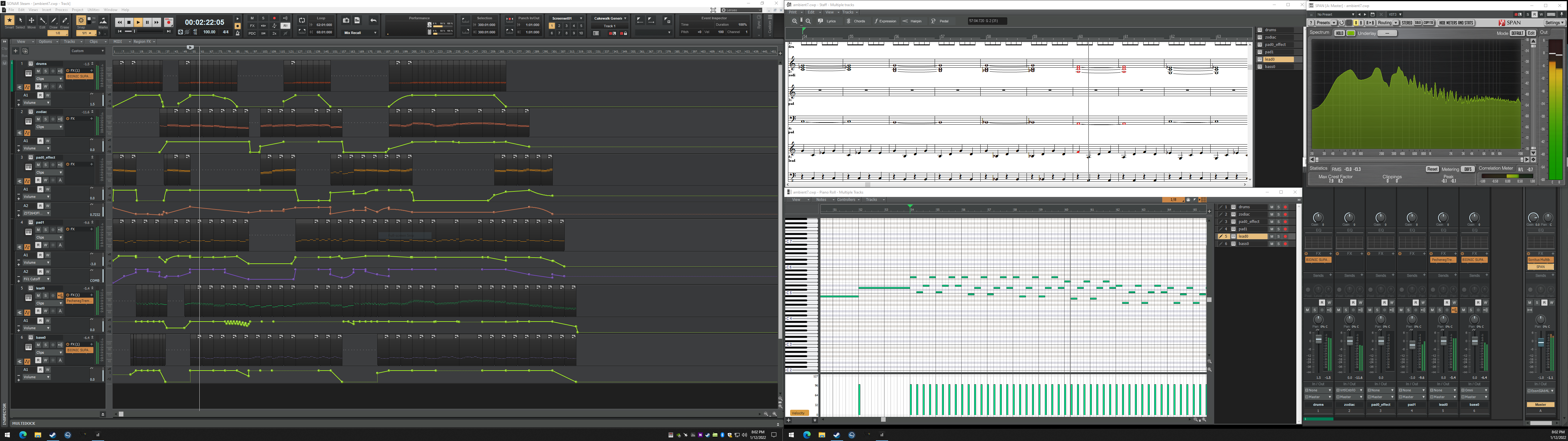This screenshot has height=441, width=1568.
Task: Open the Marks module icon
Action: point(103,21)
